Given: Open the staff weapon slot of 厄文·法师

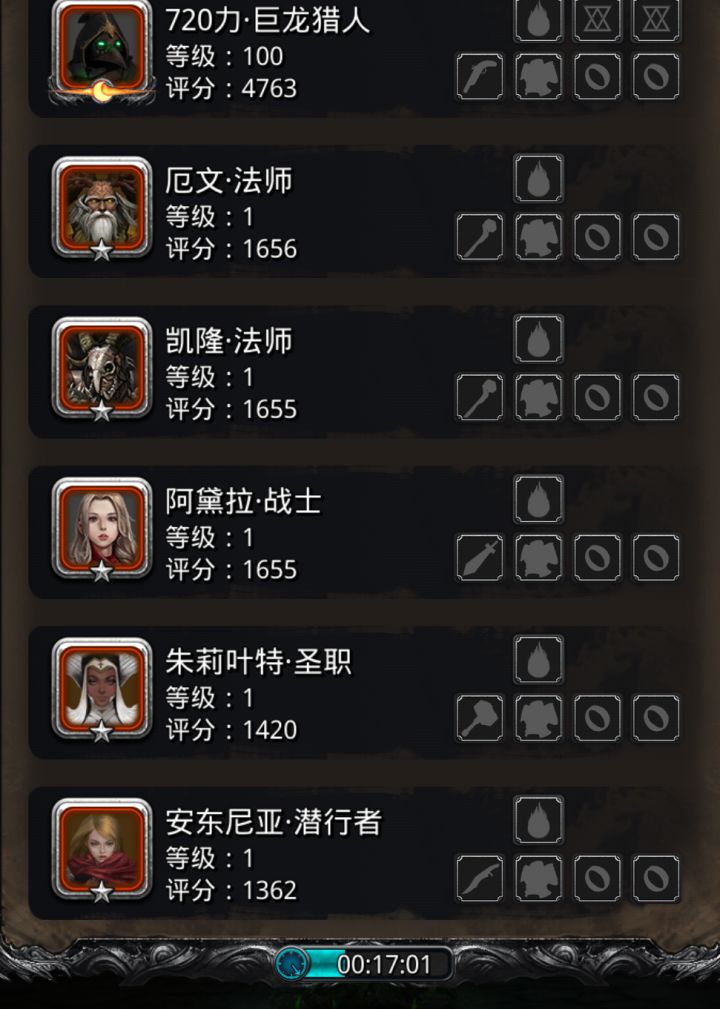Looking at the screenshot, I should click(480, 237).
